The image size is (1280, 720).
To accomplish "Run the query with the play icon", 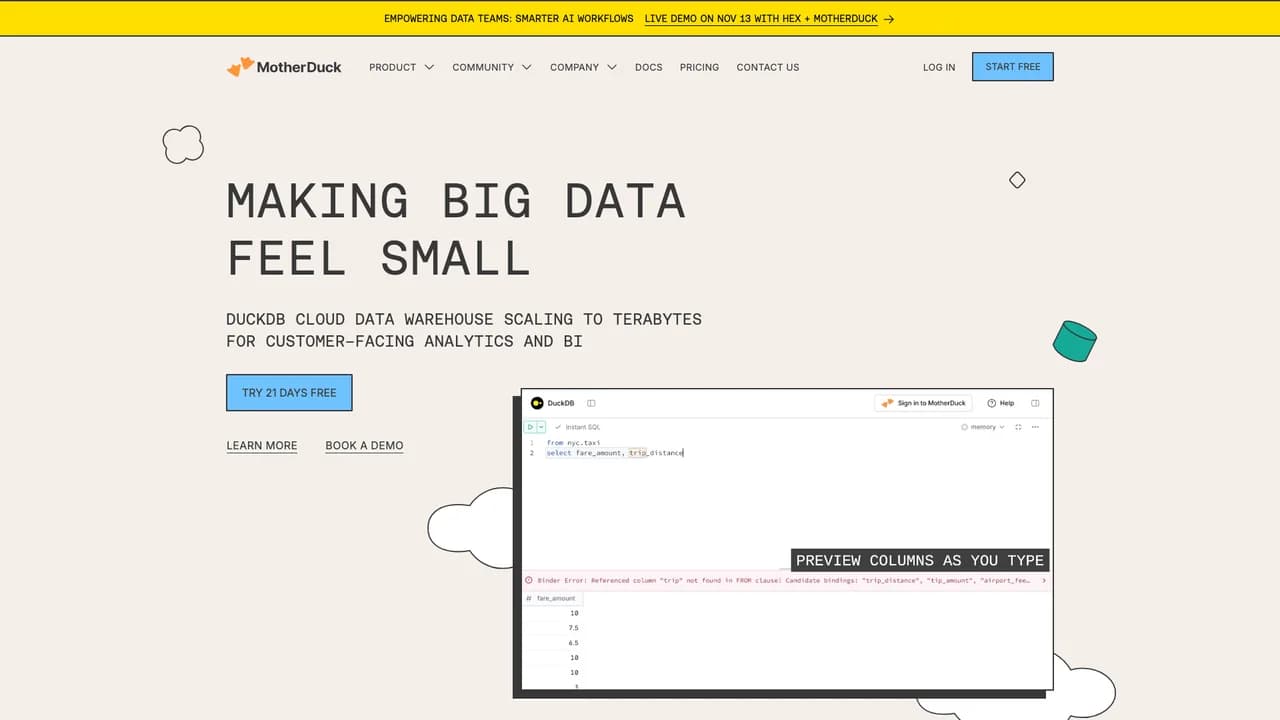I will coord(531,427).
